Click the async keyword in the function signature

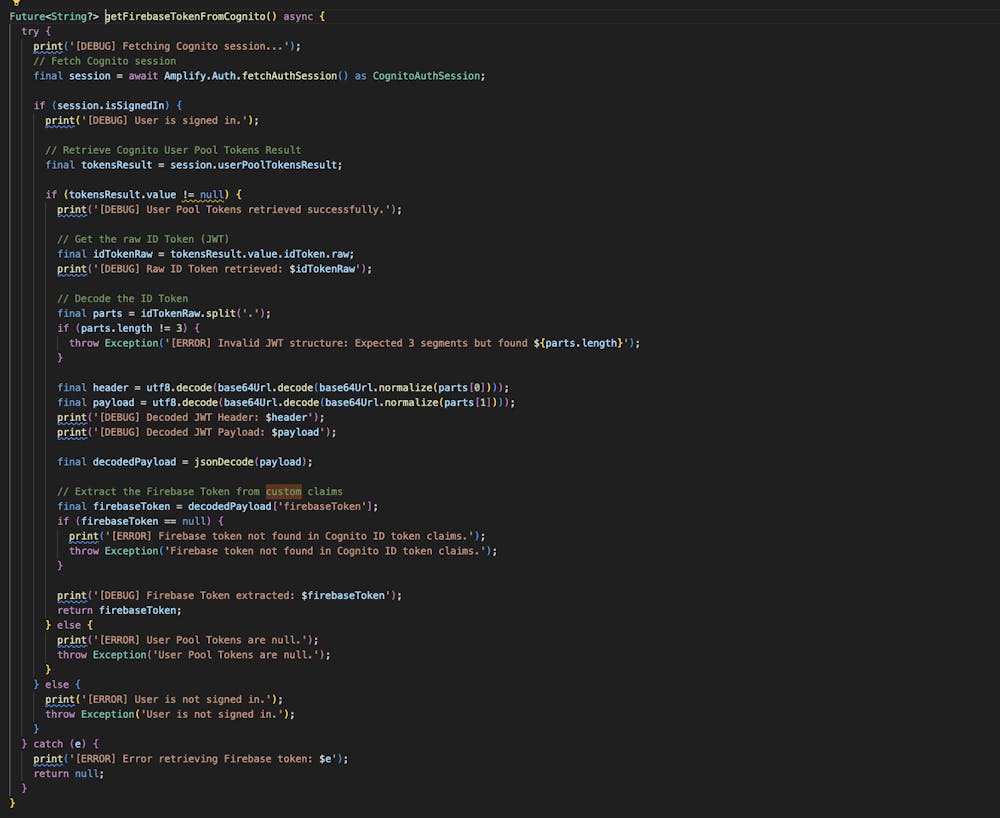(x=298, y=17)
